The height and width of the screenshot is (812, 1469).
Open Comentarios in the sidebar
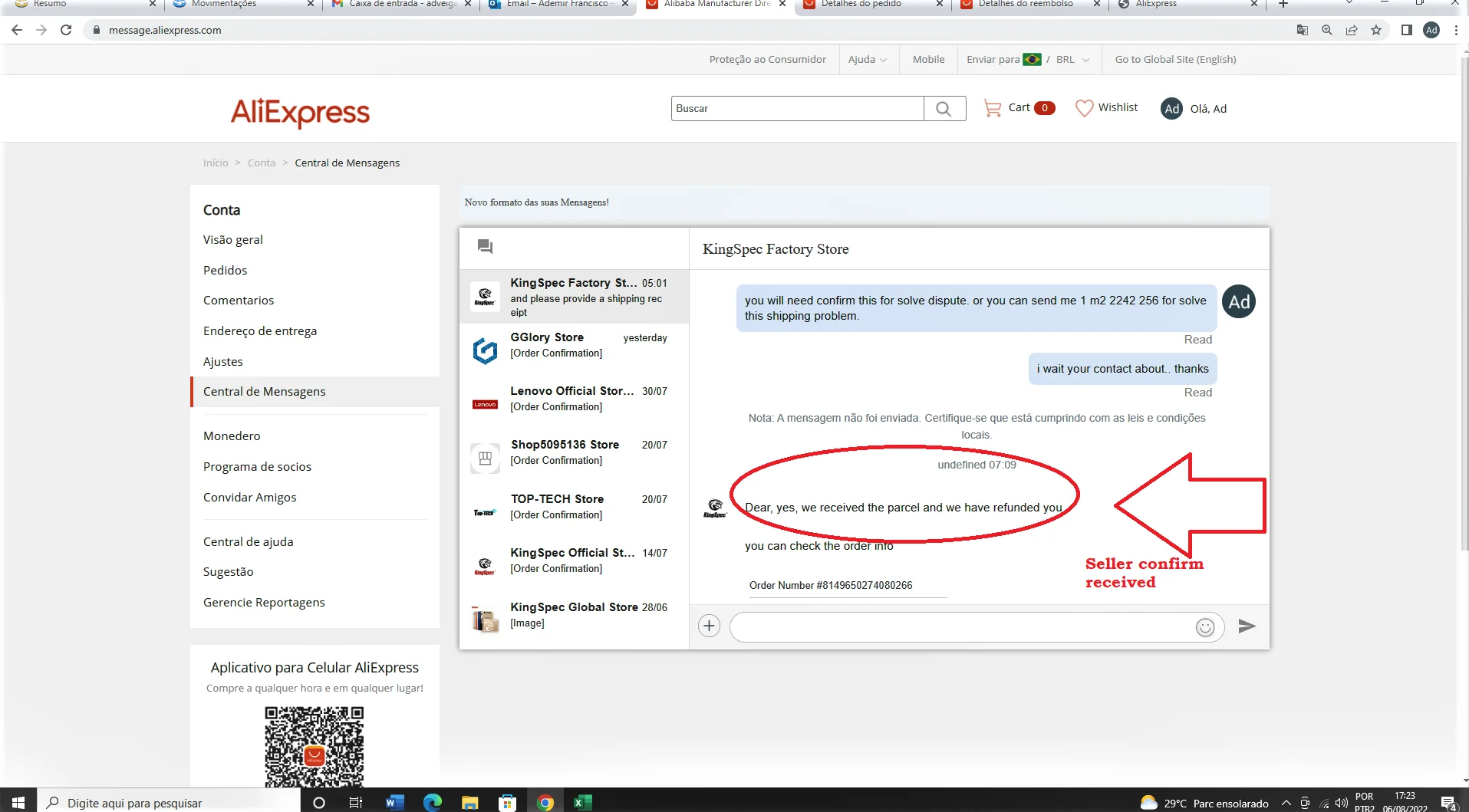[x=238, y=300]
